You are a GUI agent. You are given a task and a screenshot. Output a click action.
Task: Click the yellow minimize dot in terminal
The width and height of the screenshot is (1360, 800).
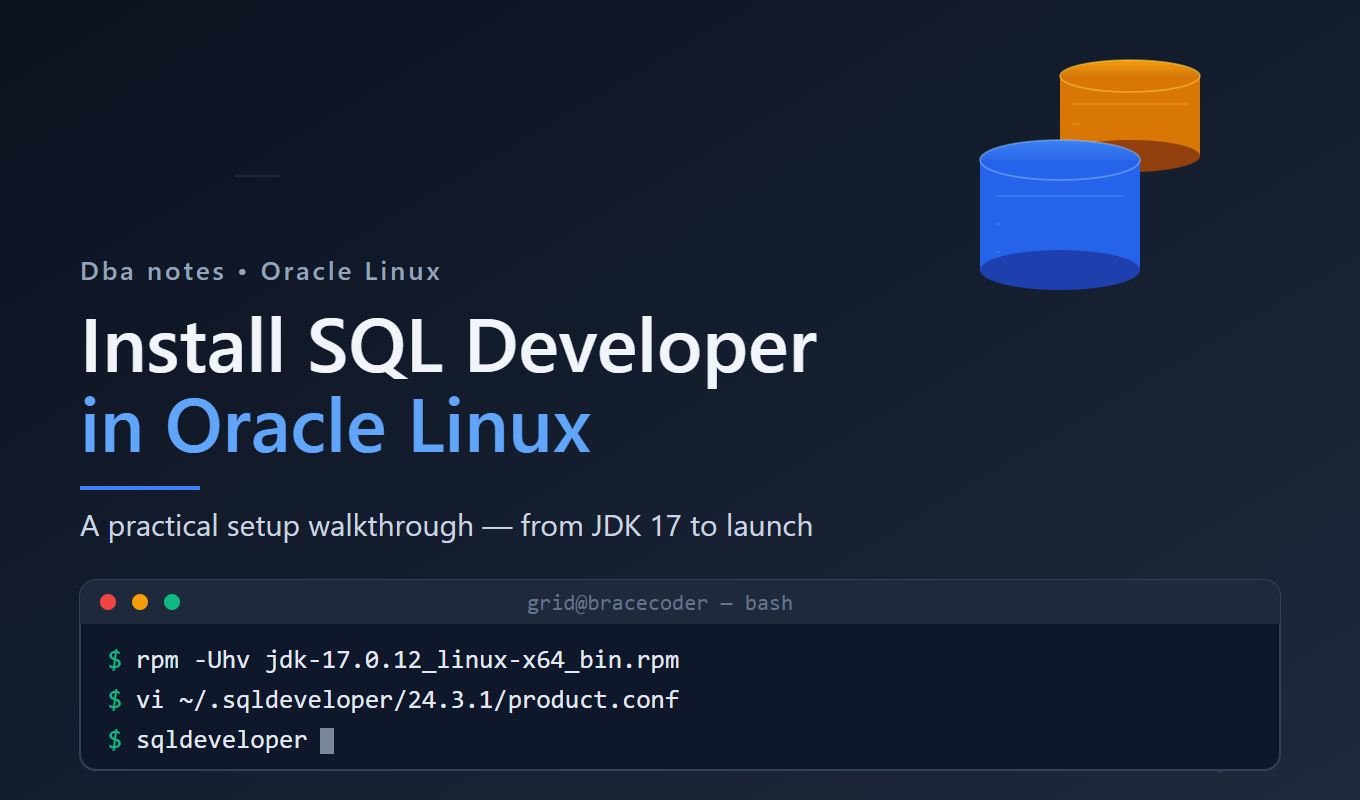tap(140, 602)
